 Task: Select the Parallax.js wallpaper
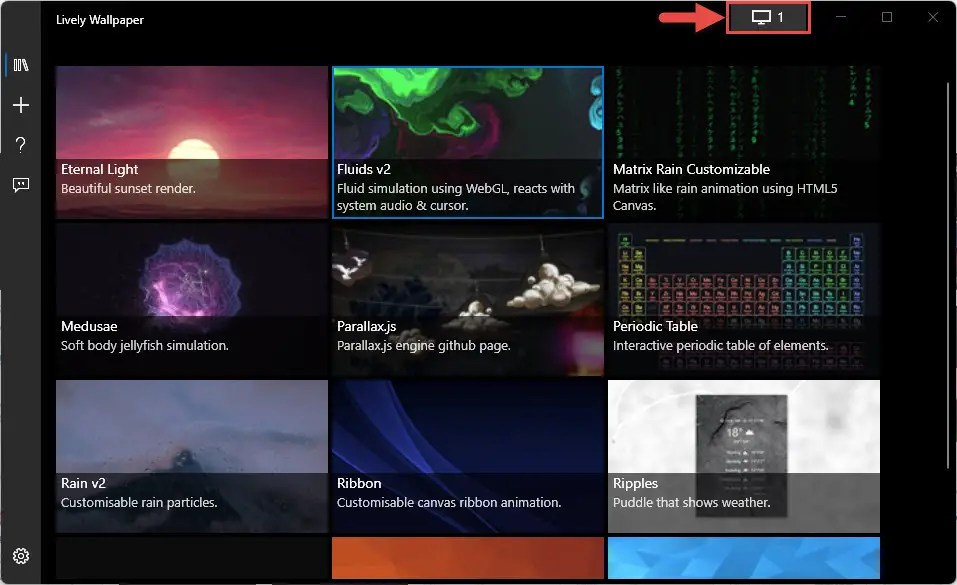(x=467, y=299)
